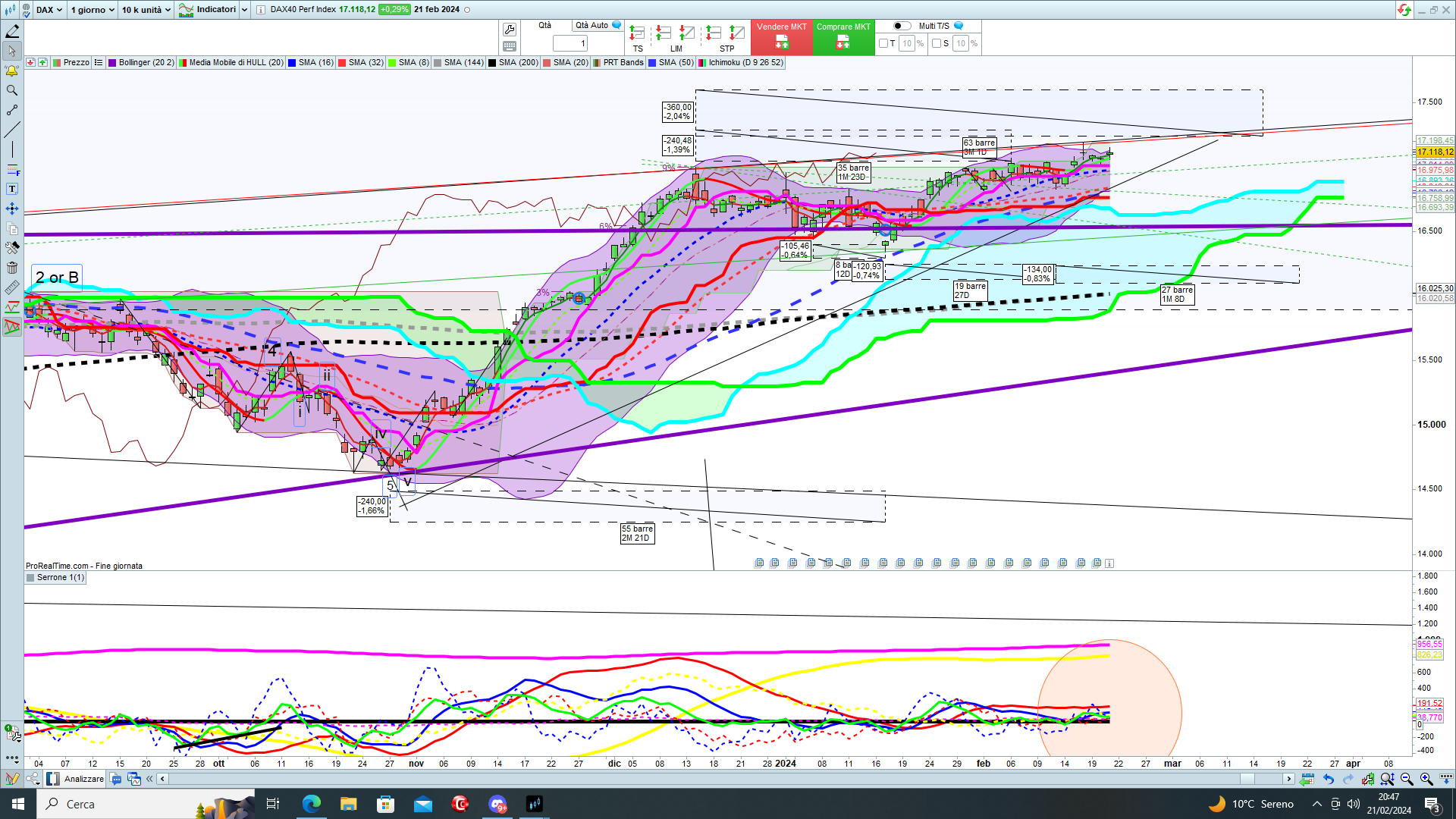Expand the Indicatori dropdown arrow
The height and width of the screenshot is (819, 1456).
click(x=244, y=10)
